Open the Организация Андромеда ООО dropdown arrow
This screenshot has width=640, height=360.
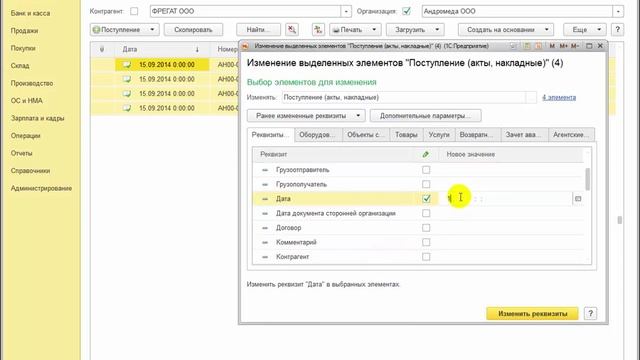click(618, 11)
